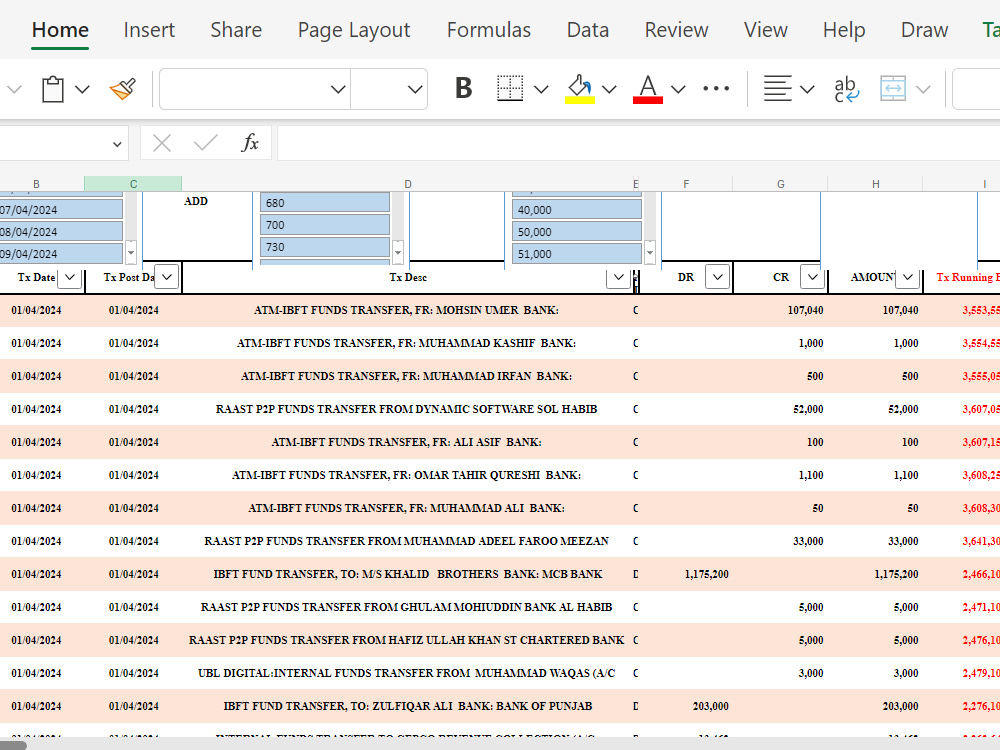Open font color dropdown arrow

click(678, 89)
